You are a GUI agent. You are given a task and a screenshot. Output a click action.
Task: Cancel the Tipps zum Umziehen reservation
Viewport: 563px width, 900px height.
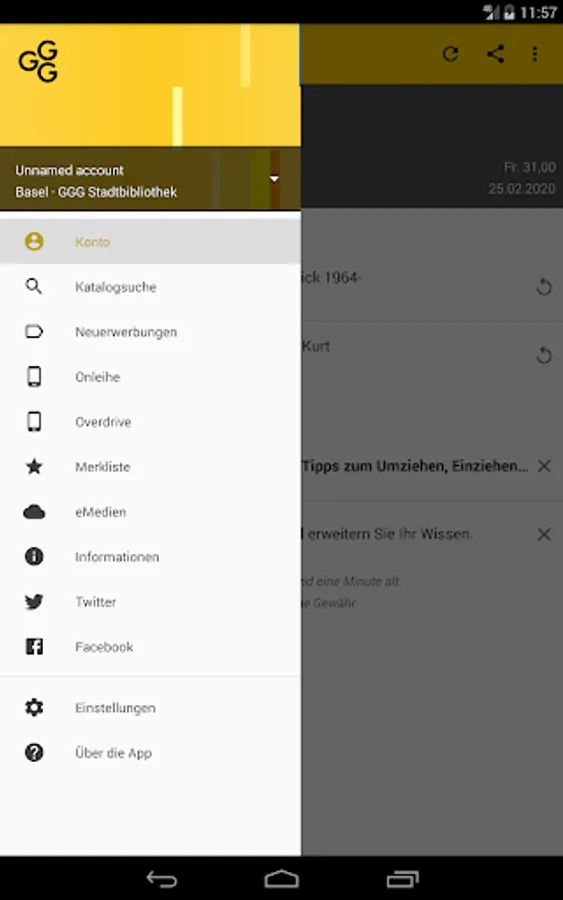(544, 465)
